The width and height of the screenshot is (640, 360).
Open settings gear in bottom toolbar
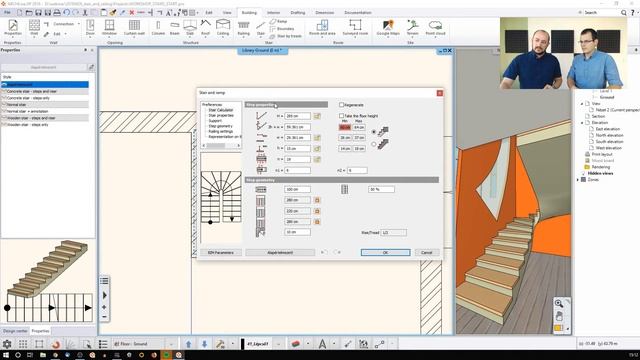pyautogui.click(x=7, y=344)
